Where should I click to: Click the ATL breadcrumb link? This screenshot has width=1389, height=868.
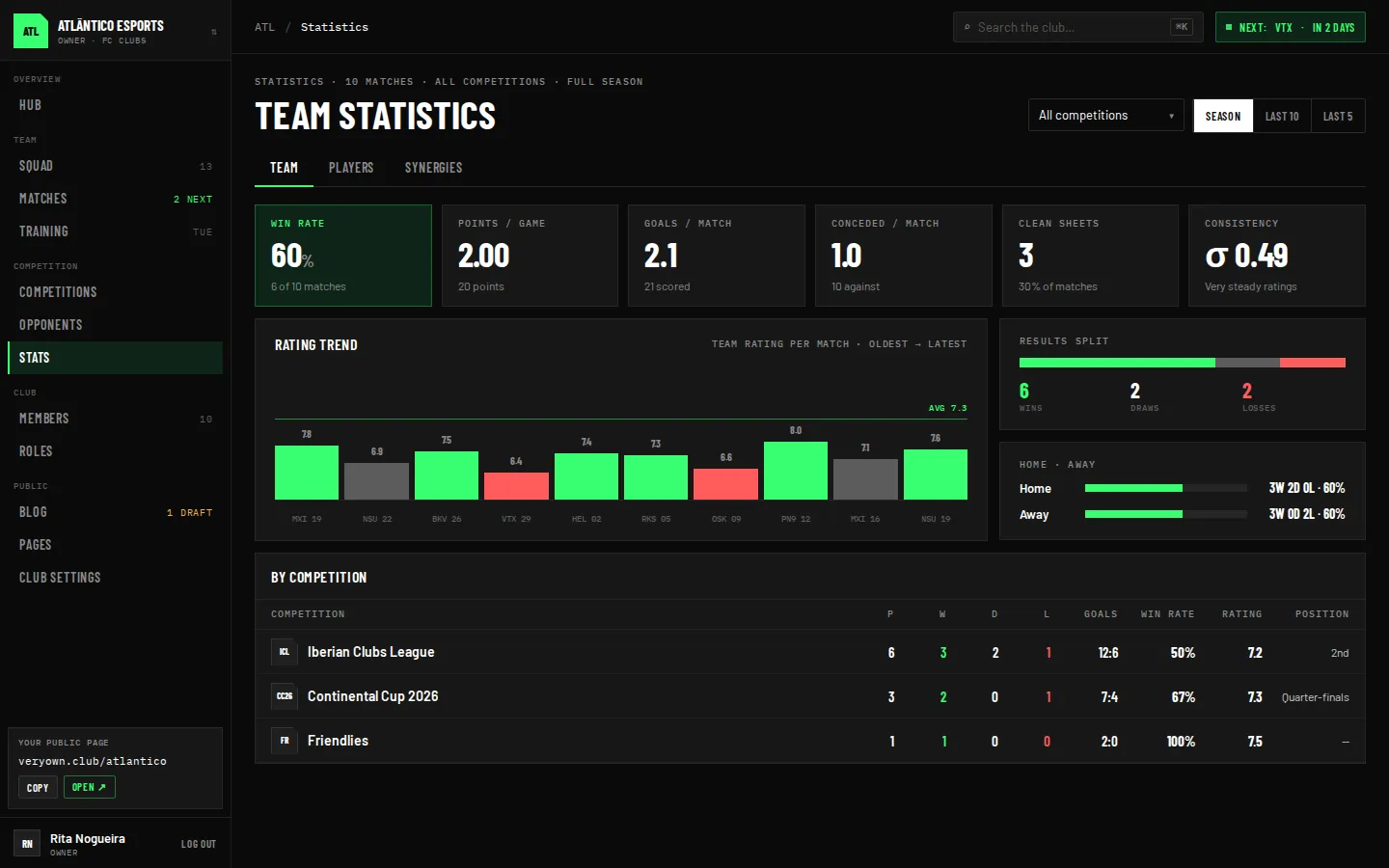pos(264,27)
